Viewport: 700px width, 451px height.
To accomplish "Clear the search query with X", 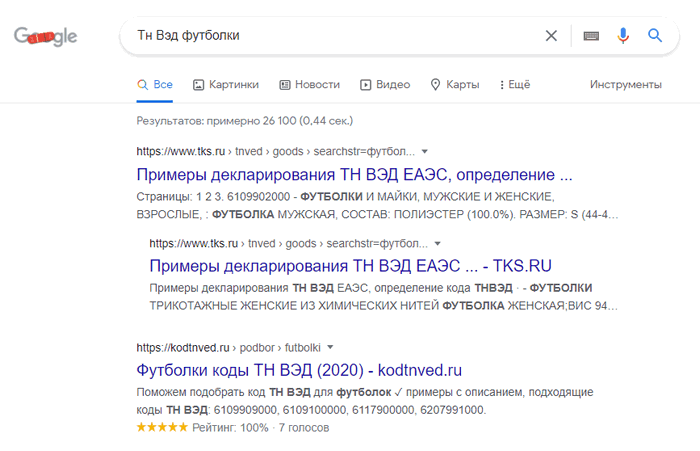I will point(551,36).
